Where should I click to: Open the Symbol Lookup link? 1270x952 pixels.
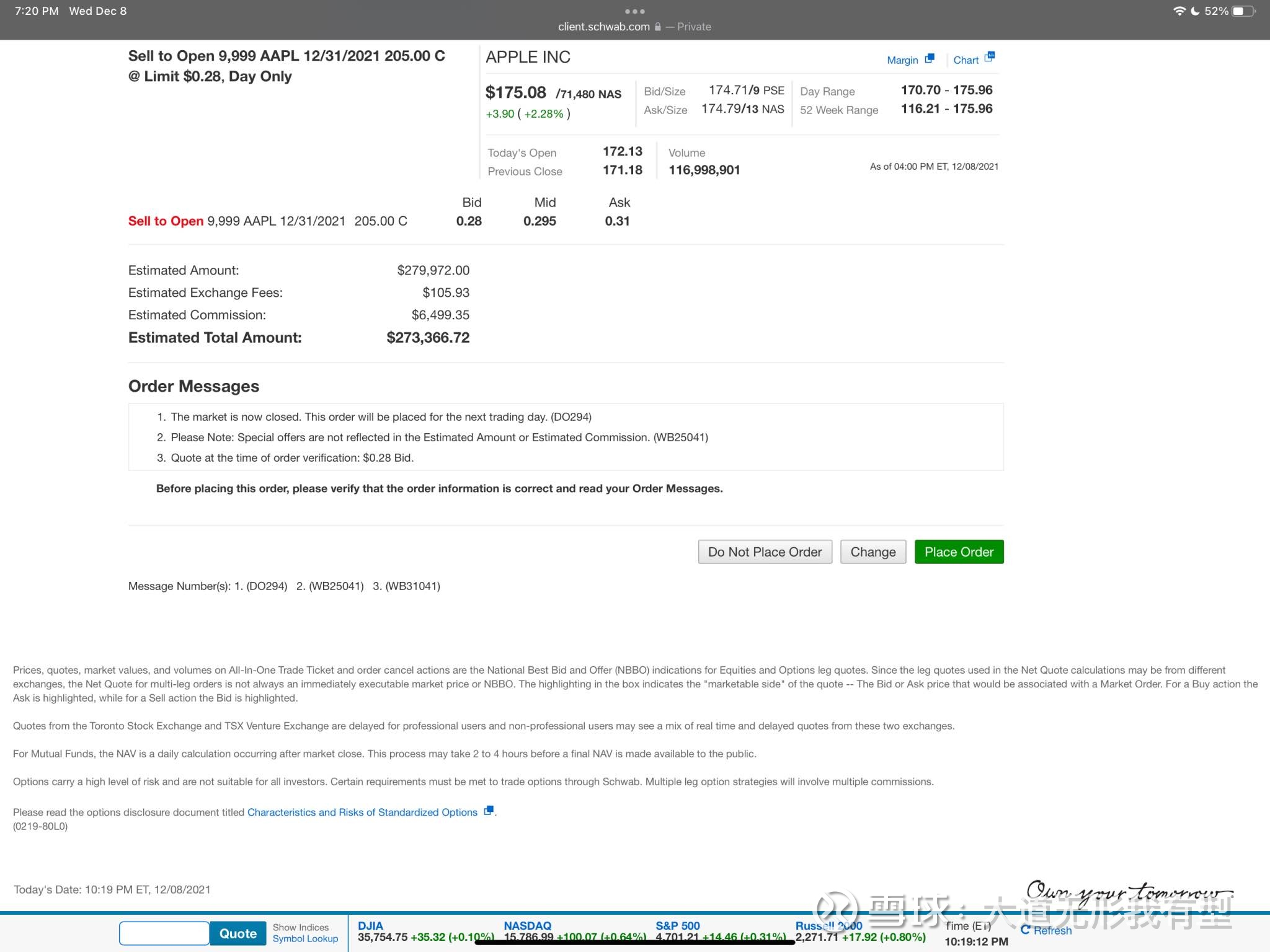(x=305, y=939)
